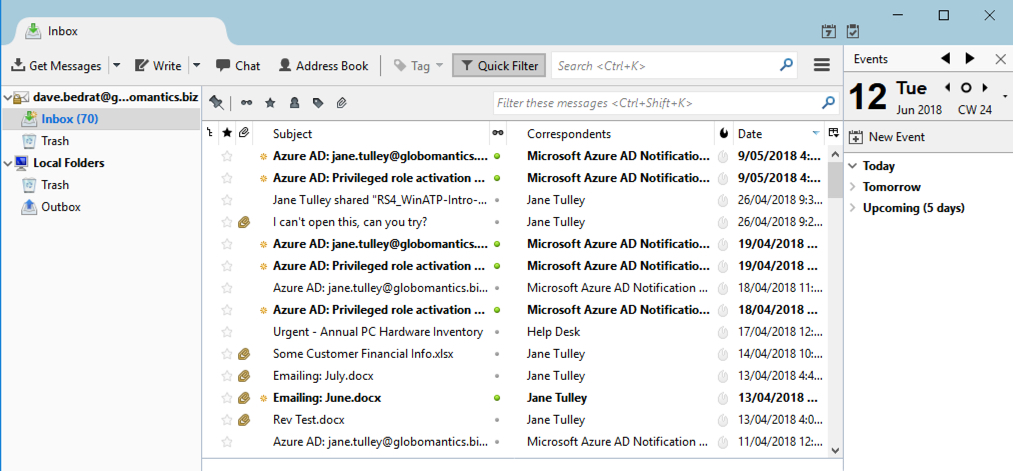Sort by thread column icon
The image size is (1013, 471).
(209, 133)
